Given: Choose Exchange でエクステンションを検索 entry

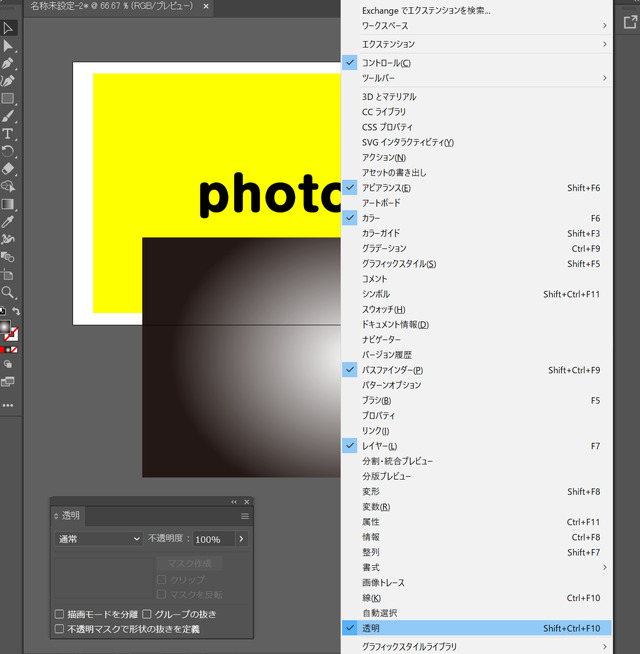Looking at the screenshot, I should coord(476,11).
